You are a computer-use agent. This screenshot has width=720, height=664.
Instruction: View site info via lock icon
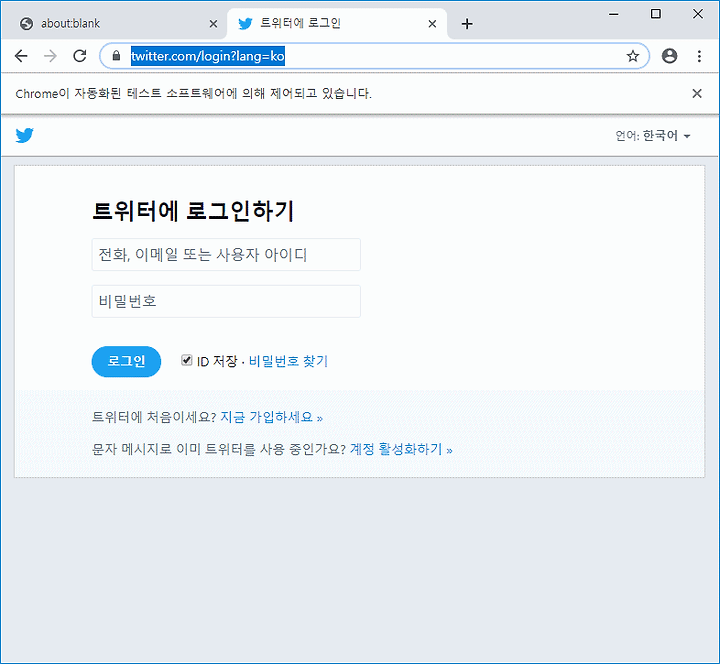(116, 56)
